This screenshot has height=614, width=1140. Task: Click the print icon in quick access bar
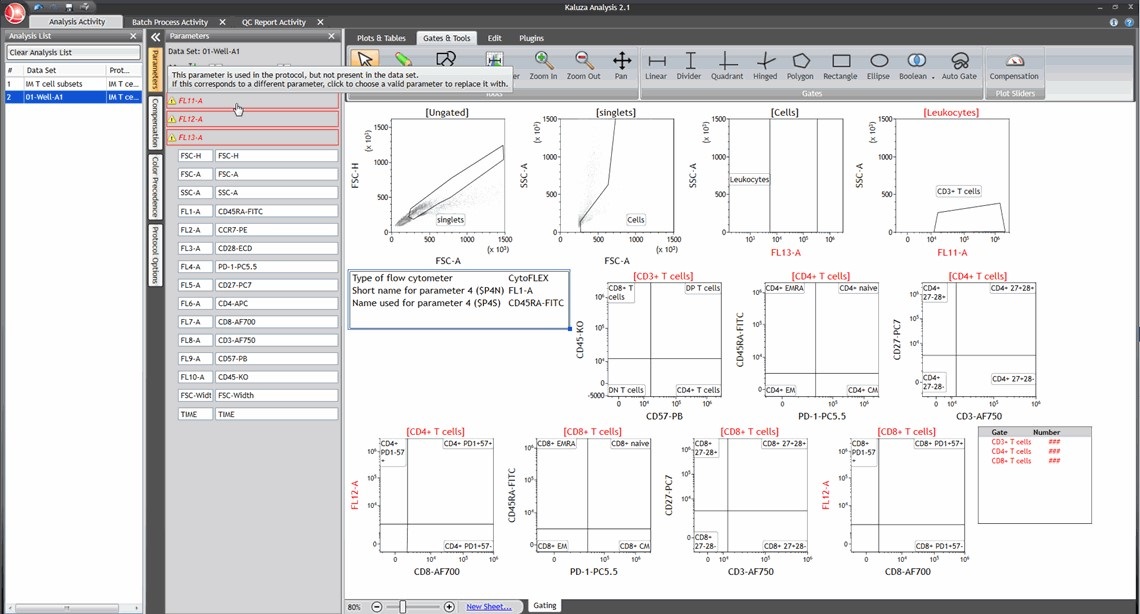[84, 7]
